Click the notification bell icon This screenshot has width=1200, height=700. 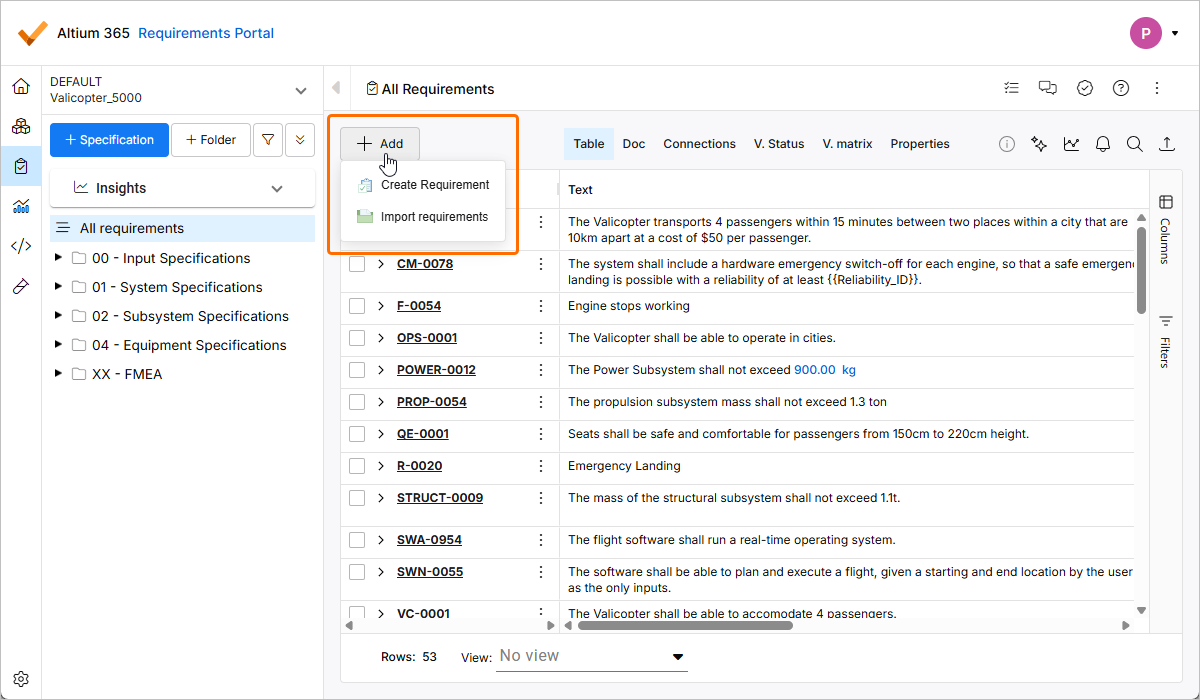(1103, 144)
